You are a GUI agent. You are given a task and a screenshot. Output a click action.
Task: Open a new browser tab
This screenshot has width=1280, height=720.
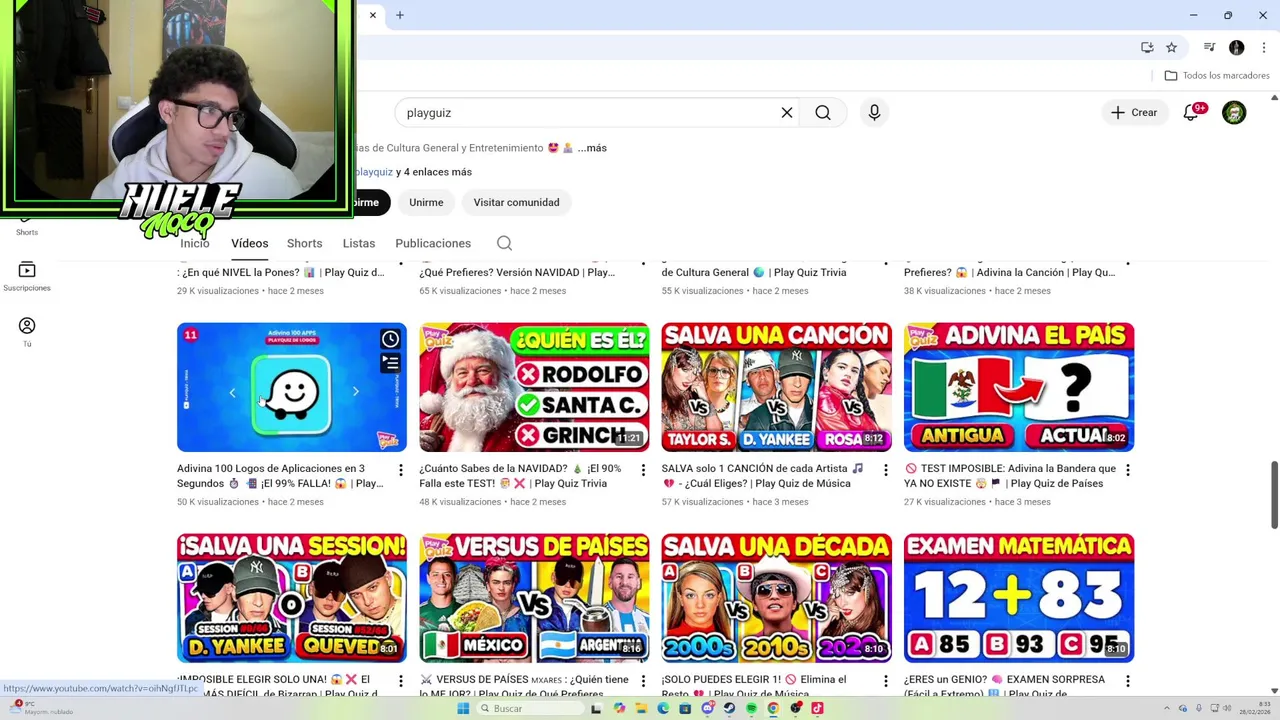(400, 15)
